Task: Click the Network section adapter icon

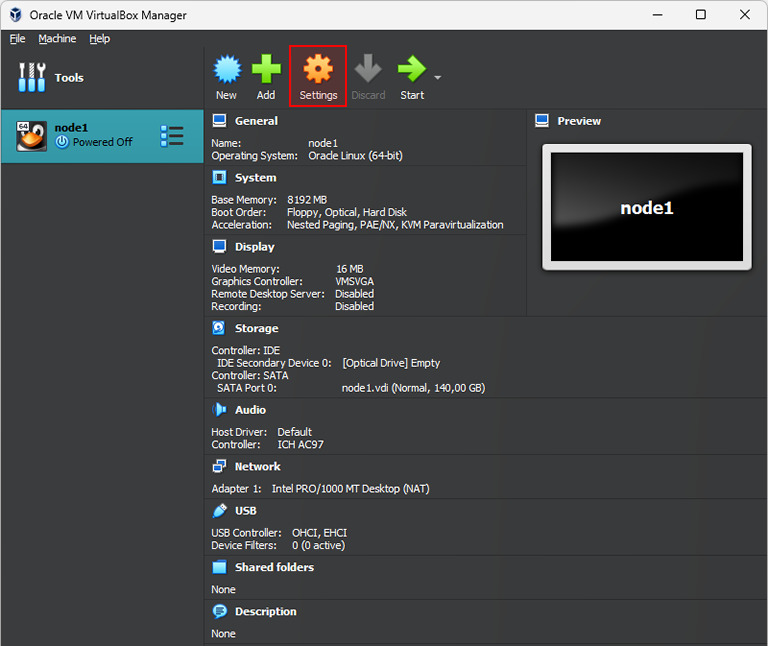Action: tap(219, 466)
